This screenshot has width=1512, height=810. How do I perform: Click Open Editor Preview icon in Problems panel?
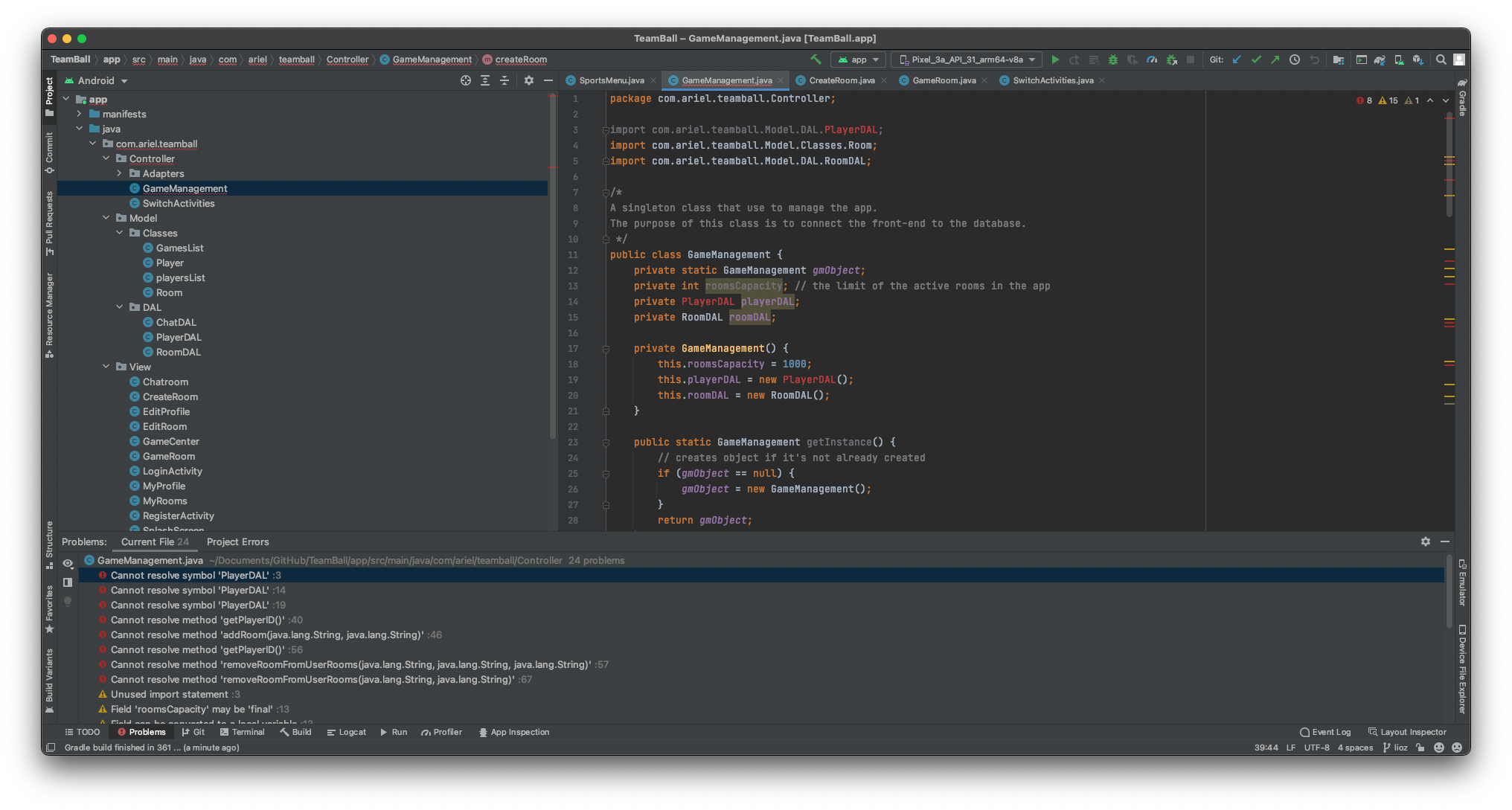(68, 582)
